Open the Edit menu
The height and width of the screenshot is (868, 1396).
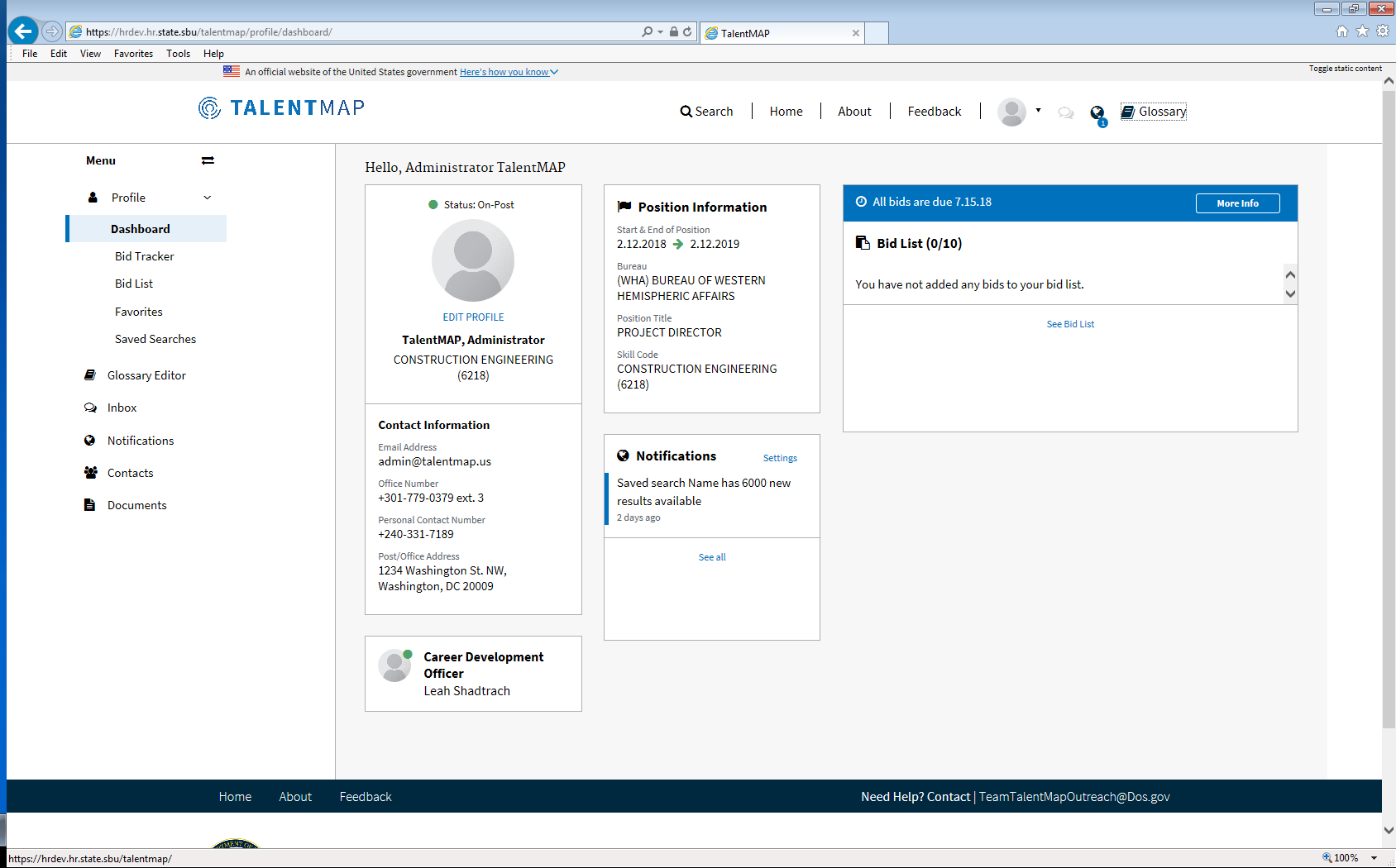pyautogui.click(x=59, y=54)
